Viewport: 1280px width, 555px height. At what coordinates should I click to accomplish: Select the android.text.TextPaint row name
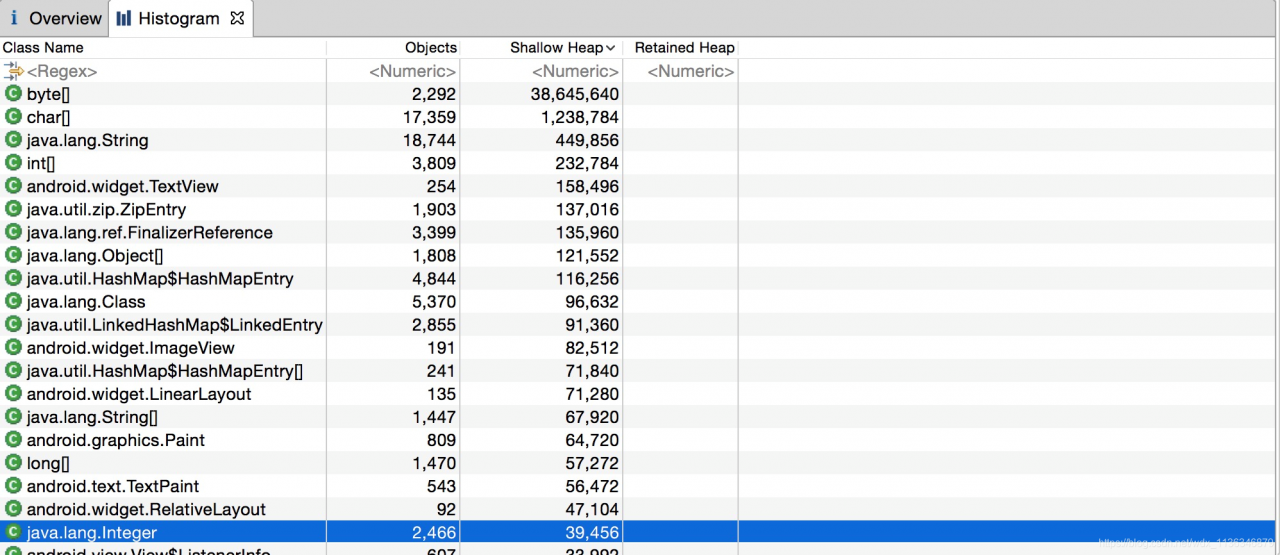pyautogui.click(x=113, y=486)
